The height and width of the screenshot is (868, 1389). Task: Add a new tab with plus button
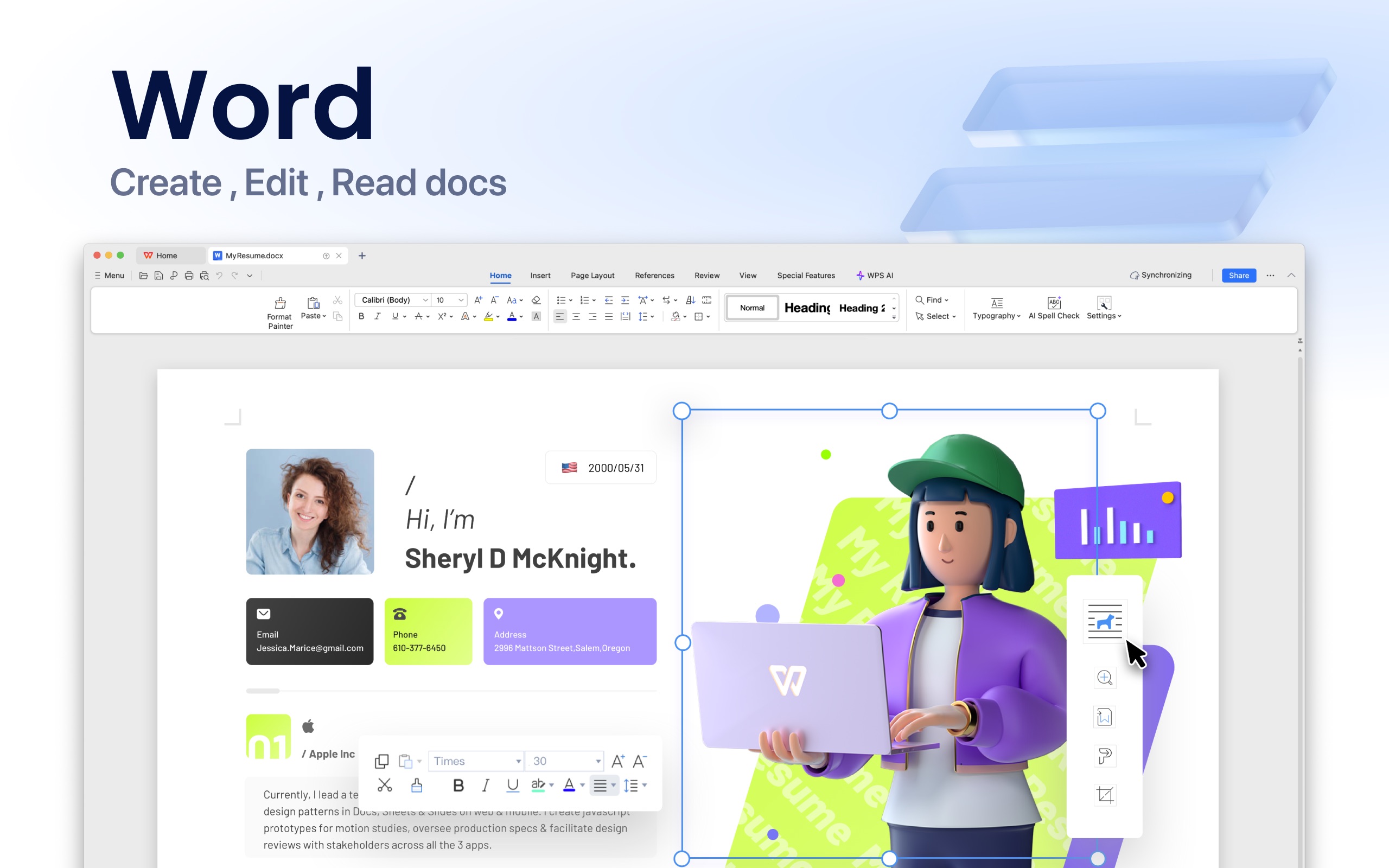coord(361,256)
